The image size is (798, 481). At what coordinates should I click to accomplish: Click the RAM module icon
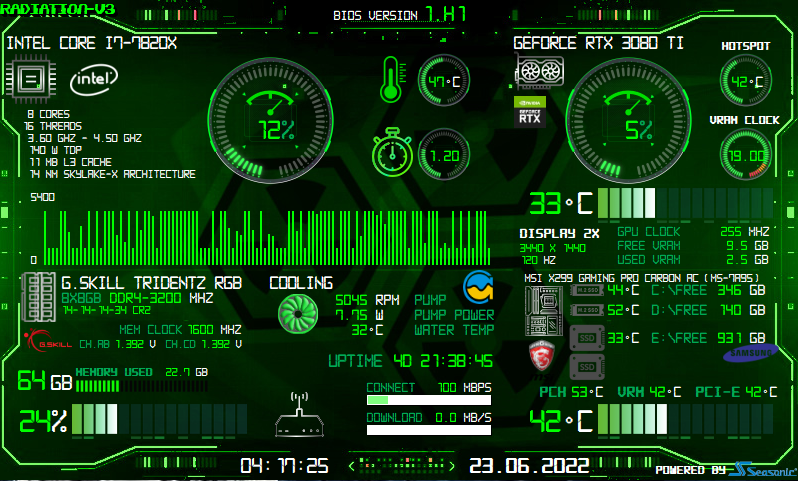[38, 297]
